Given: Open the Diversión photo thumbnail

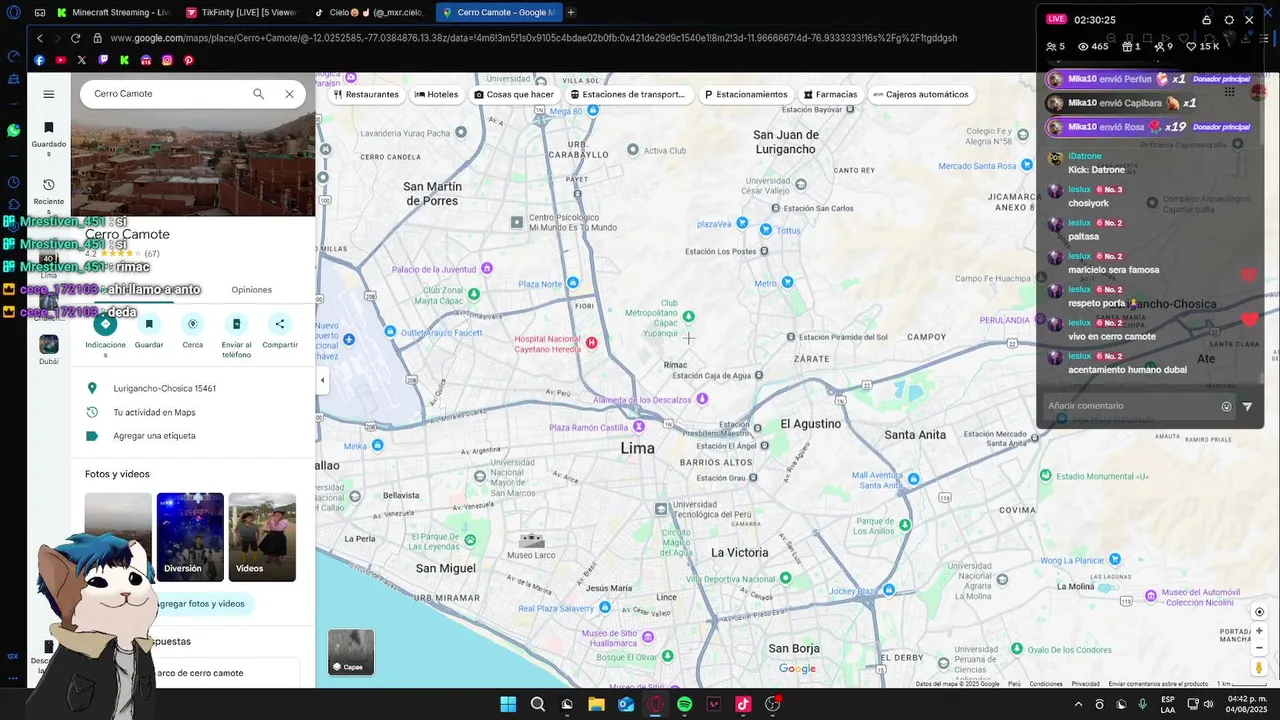Looking at the screenshot, I should point(190,537).
